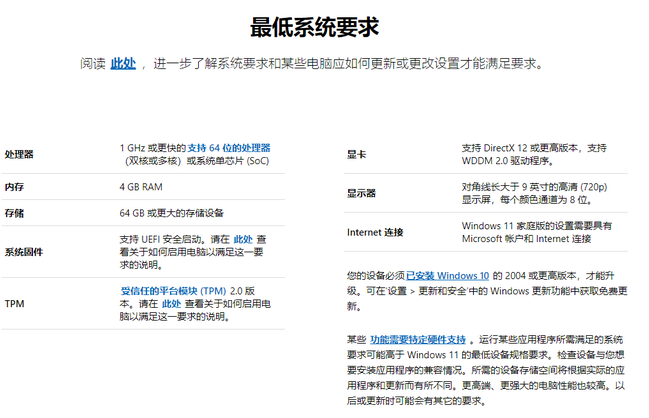
Task: Open the 支持 64 位的处理器 link
Action: (229, 148)
